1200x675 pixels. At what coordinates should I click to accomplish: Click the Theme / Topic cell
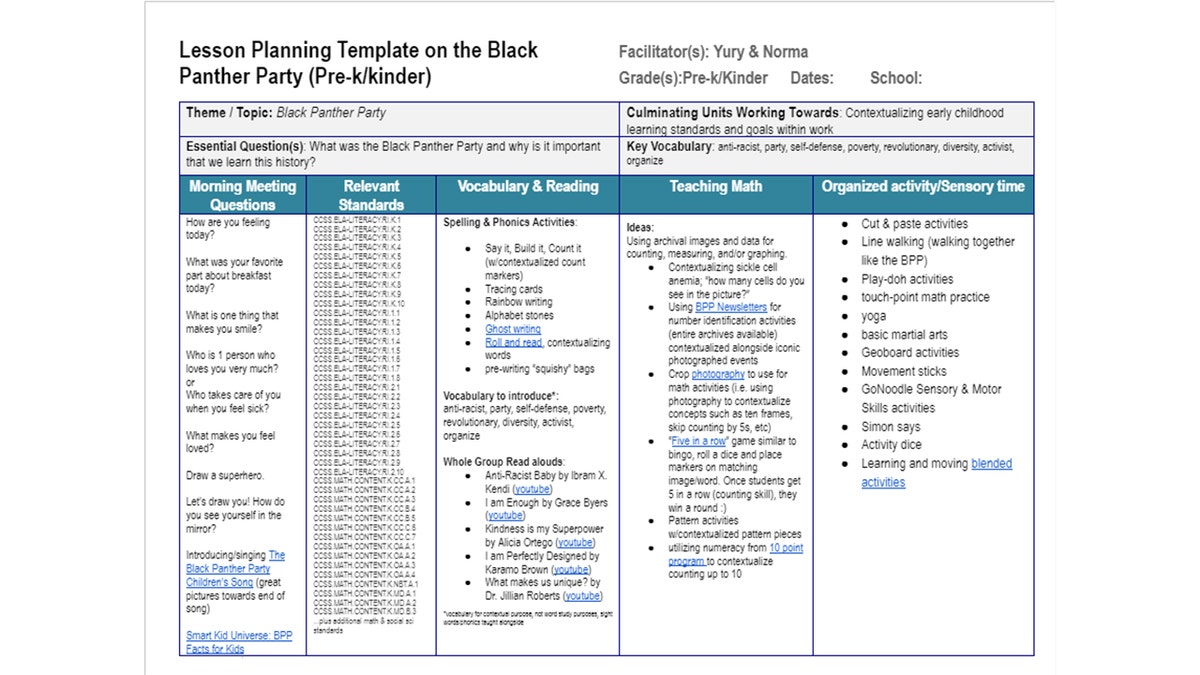point(400,119)
